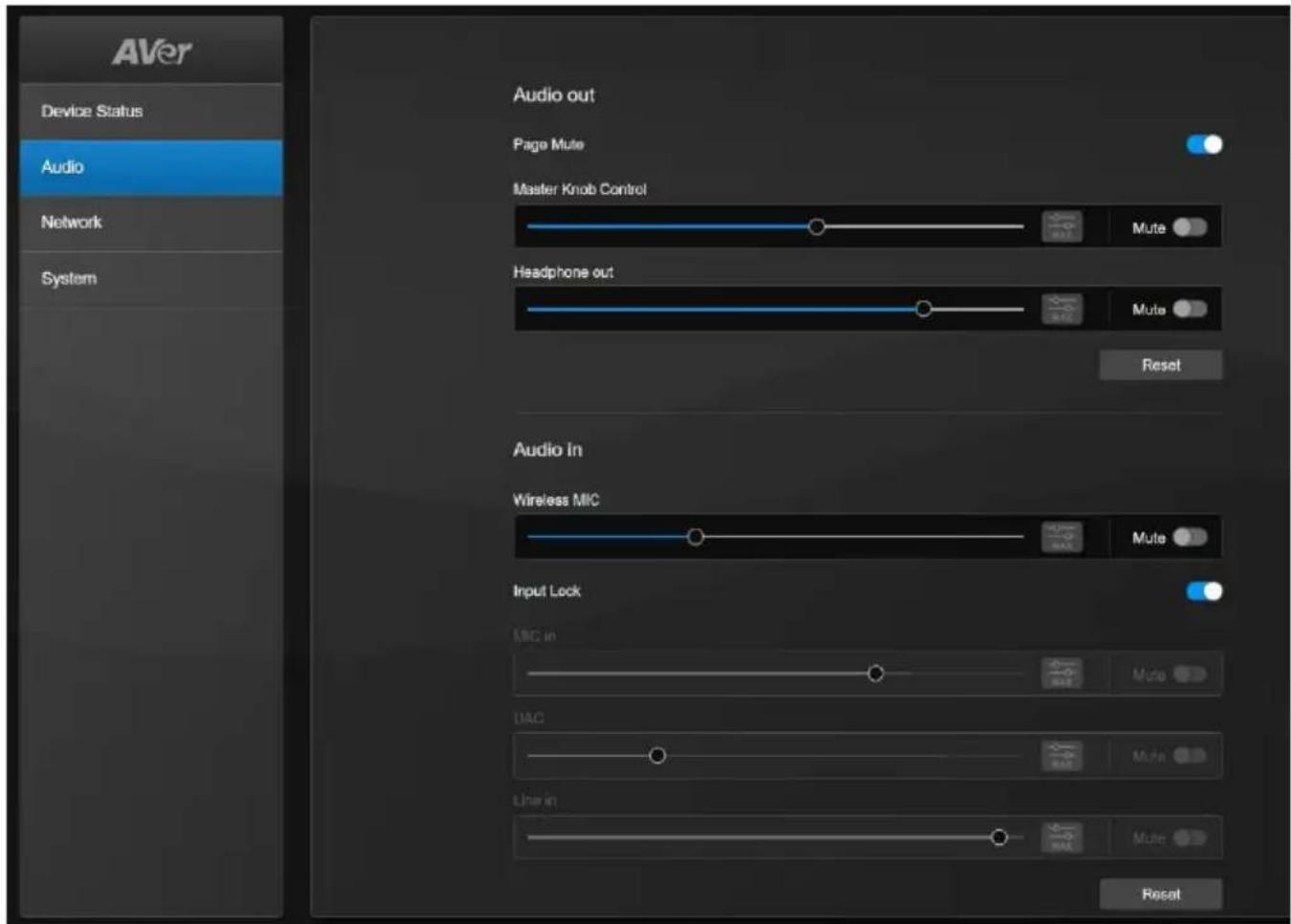Go to the Network page
Viewport: 1291px width, 924px height.
151,223
